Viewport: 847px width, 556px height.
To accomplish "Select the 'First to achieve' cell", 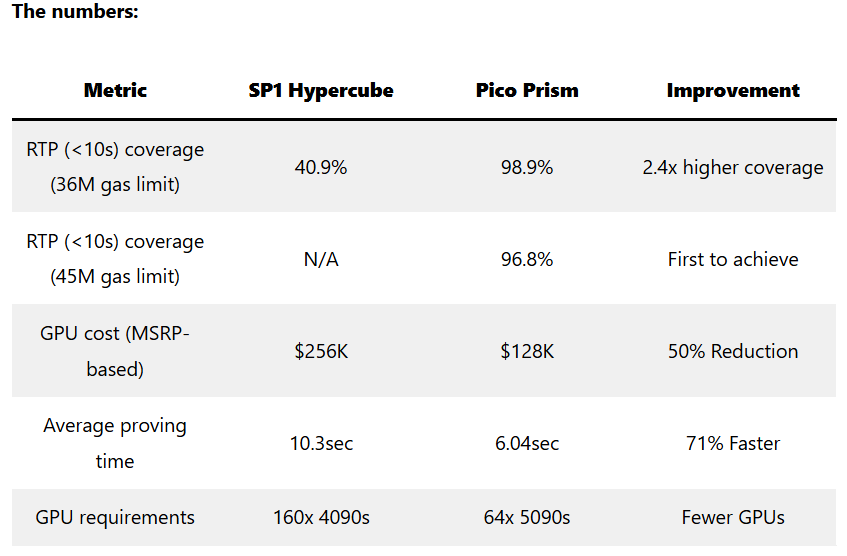I will pyautogui.click(x=733, y=259).
